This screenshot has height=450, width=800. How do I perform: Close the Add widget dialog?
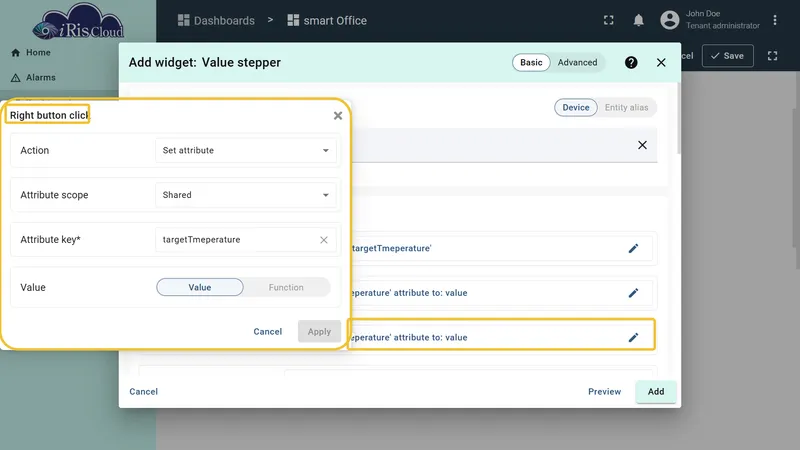tap(661, 62)
